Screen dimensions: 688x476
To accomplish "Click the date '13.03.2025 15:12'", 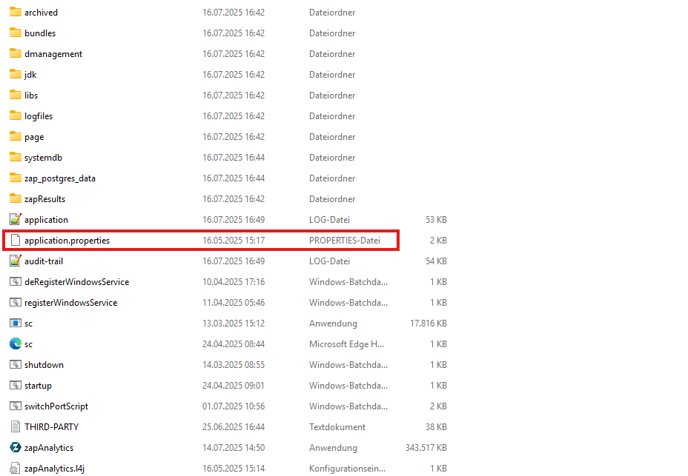I will [233, 323].
